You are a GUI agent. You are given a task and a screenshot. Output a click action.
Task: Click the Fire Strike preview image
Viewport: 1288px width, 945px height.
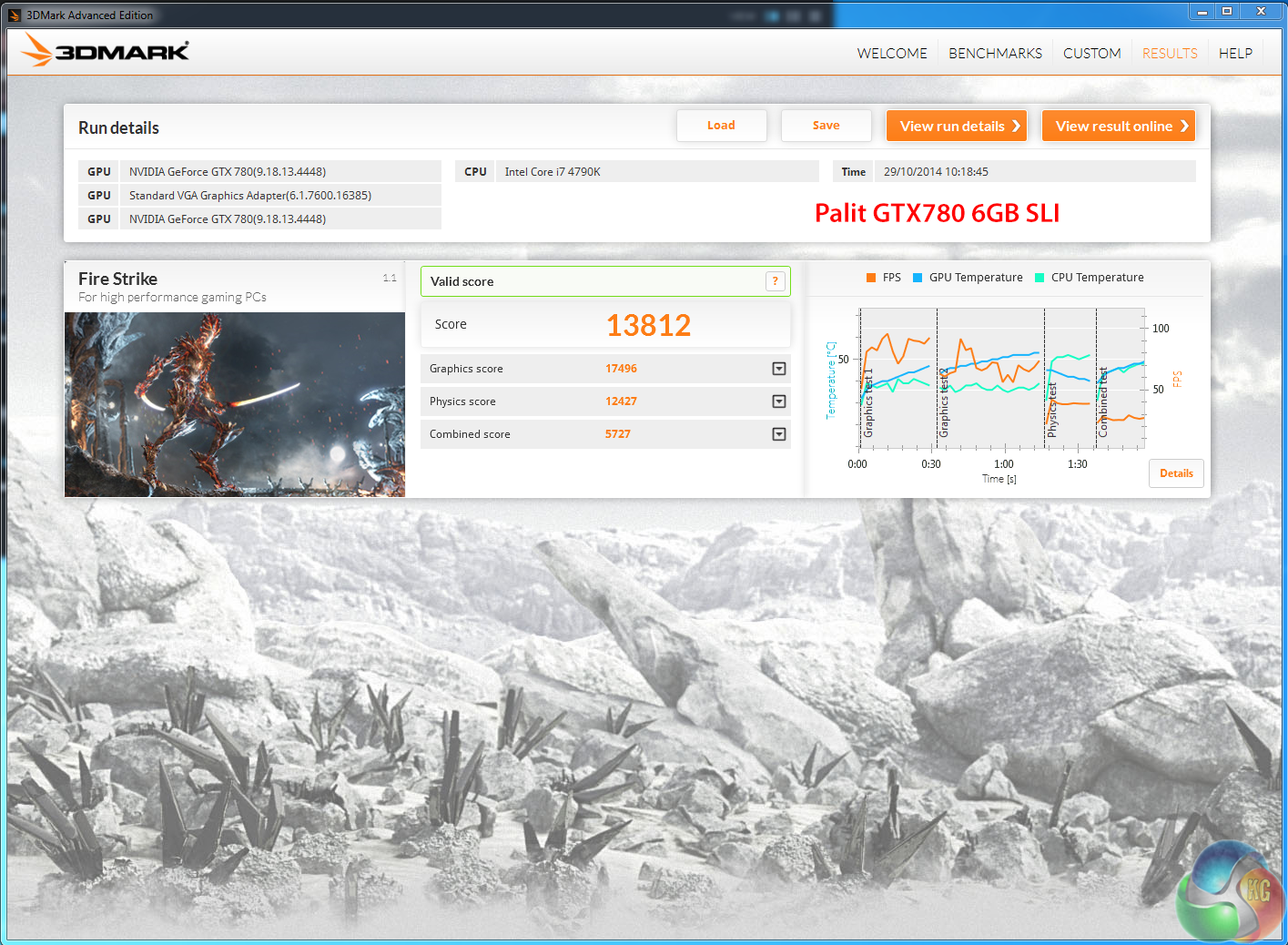click(x=235, y=404)
